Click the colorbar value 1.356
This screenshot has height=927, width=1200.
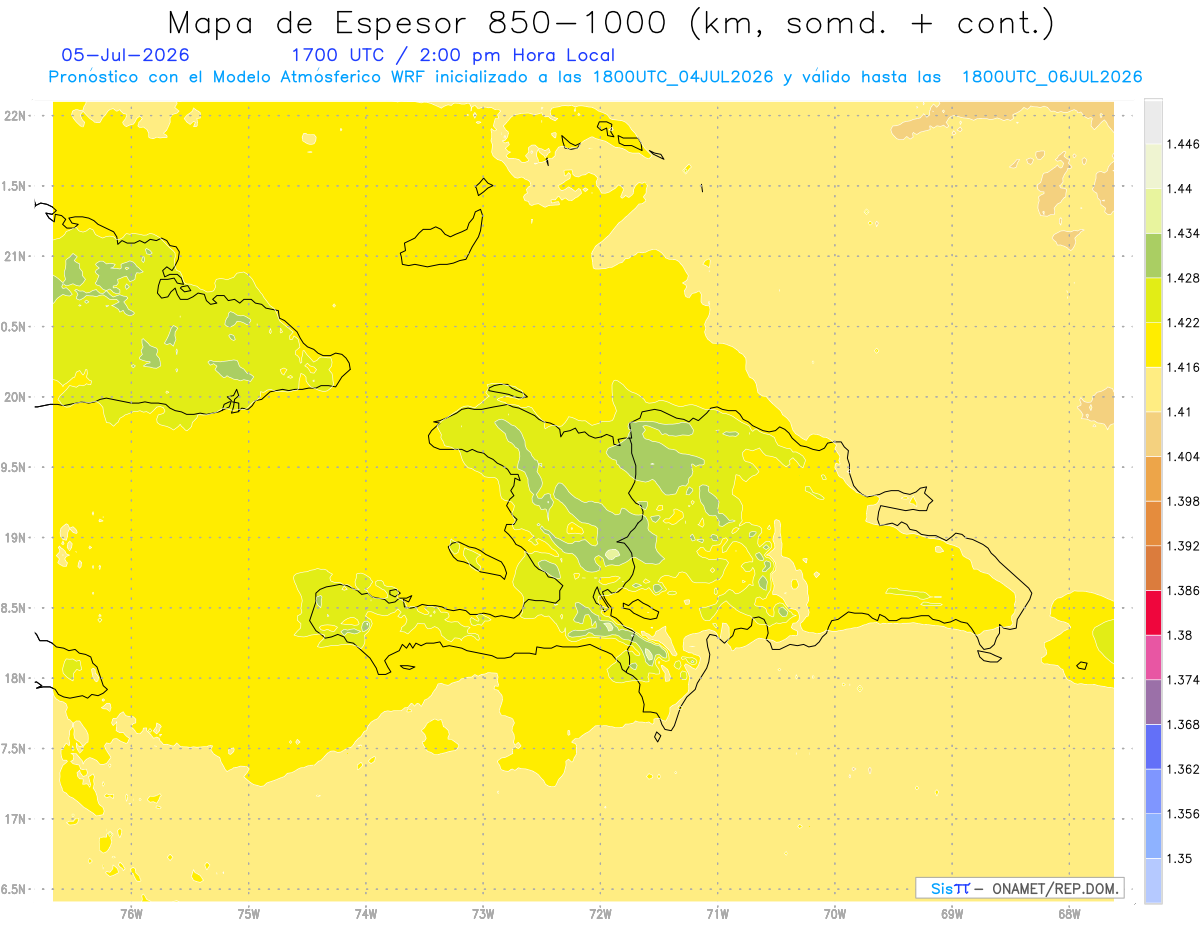(x=1184, y=814)
